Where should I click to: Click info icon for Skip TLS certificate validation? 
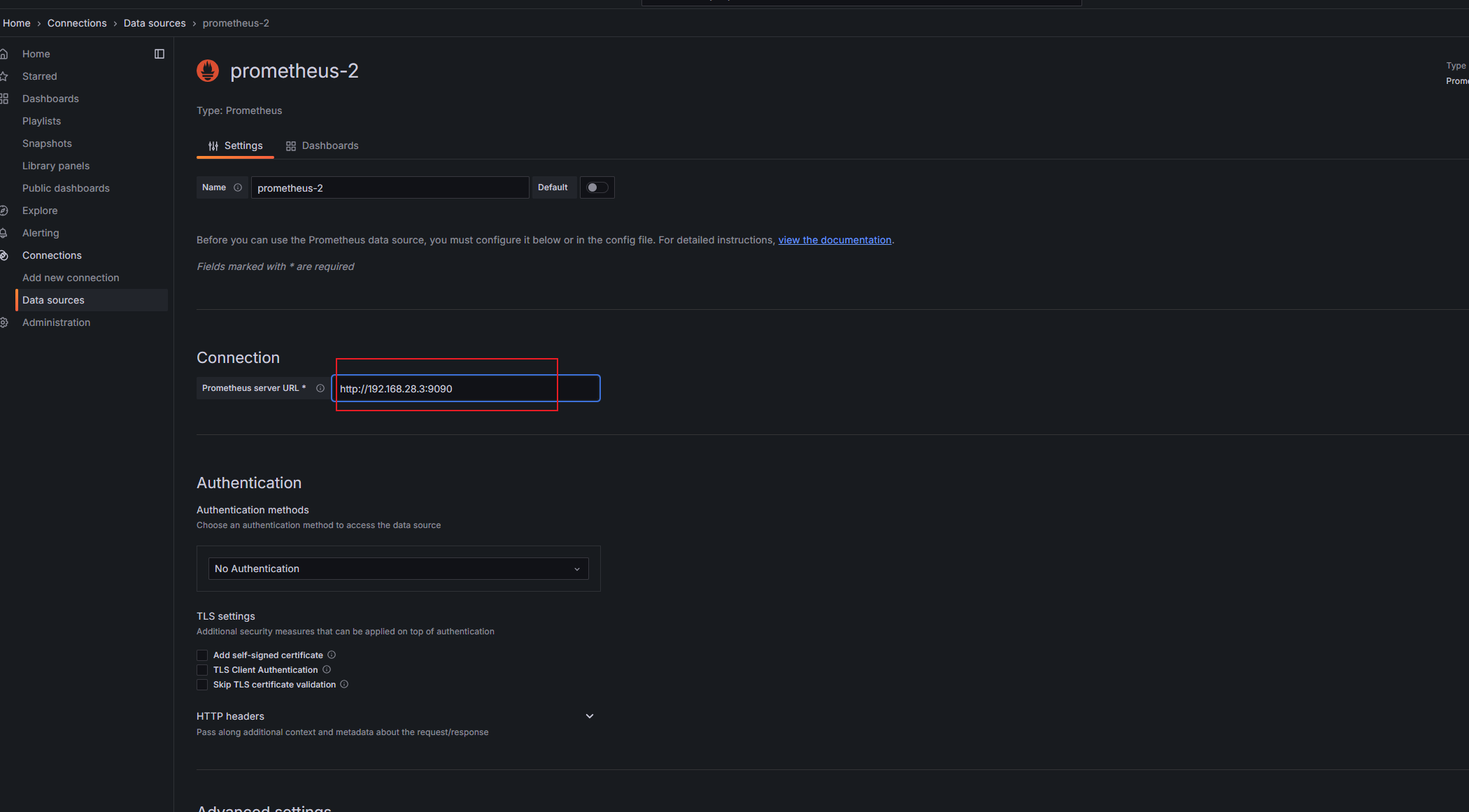[x=344, y=684]
